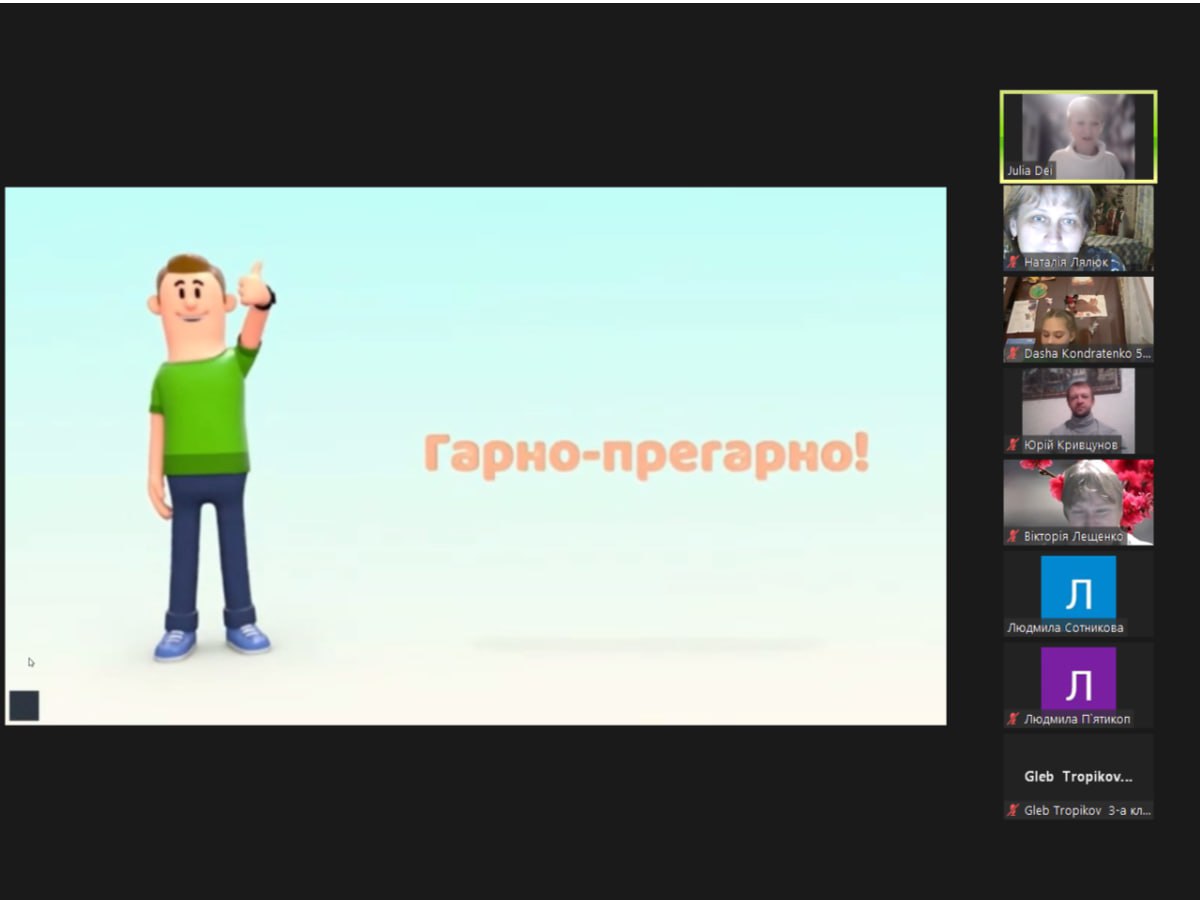Select muted mic icon next to Юрій Кривцунов

coord(1013,445)
